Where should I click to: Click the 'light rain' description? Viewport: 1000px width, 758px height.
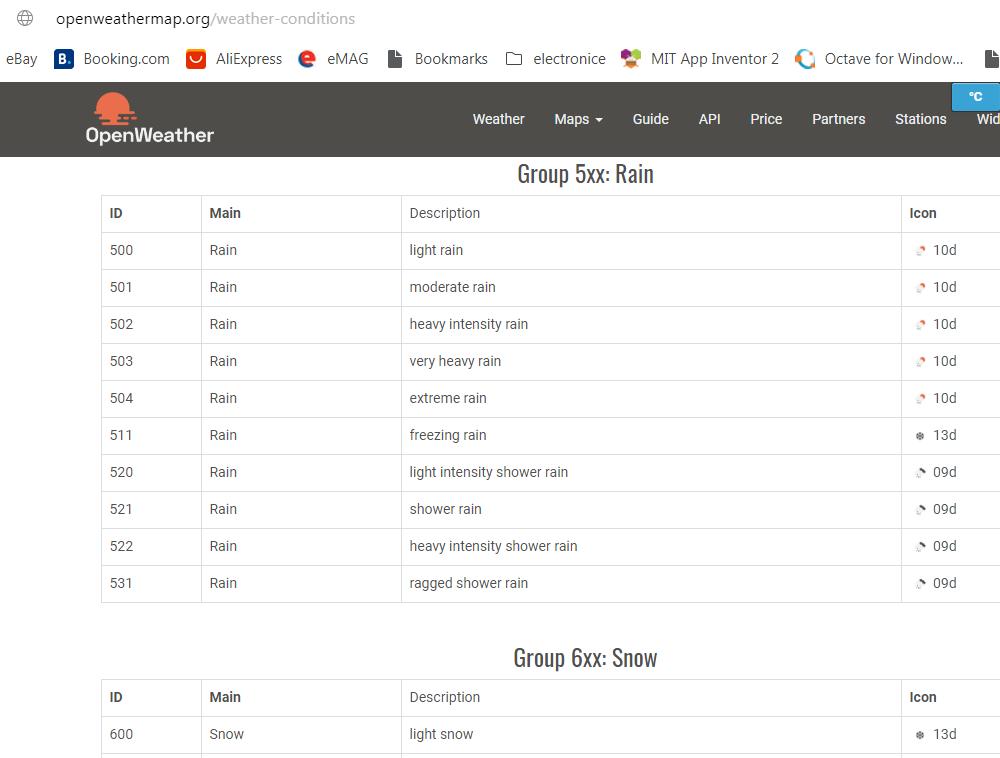436,251
